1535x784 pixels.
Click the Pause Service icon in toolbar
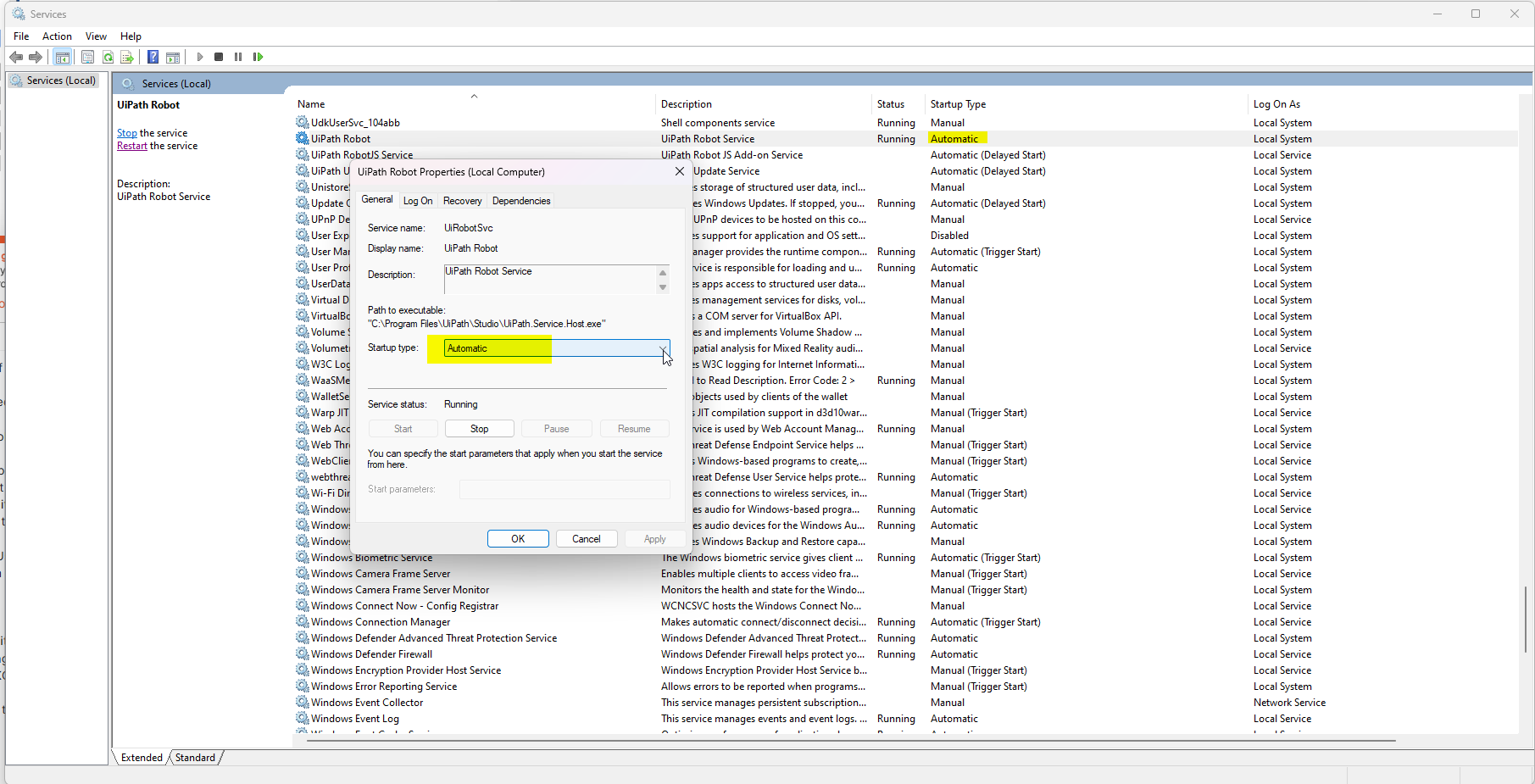pyautogui.click(x=238, y=57)
